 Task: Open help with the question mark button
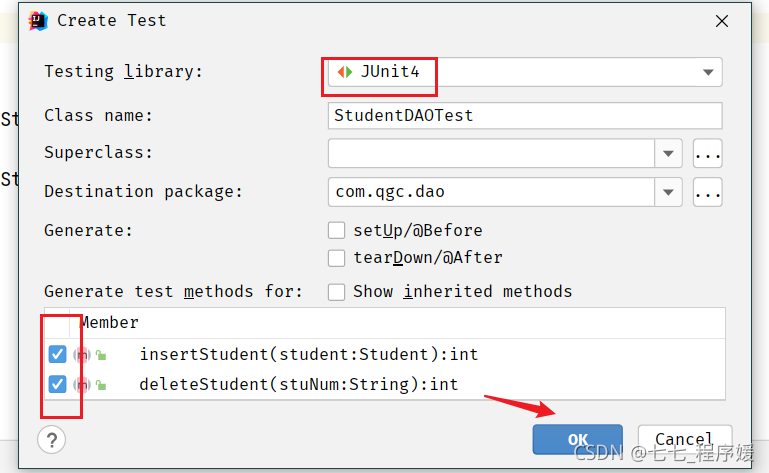click(x=52, y=439)
